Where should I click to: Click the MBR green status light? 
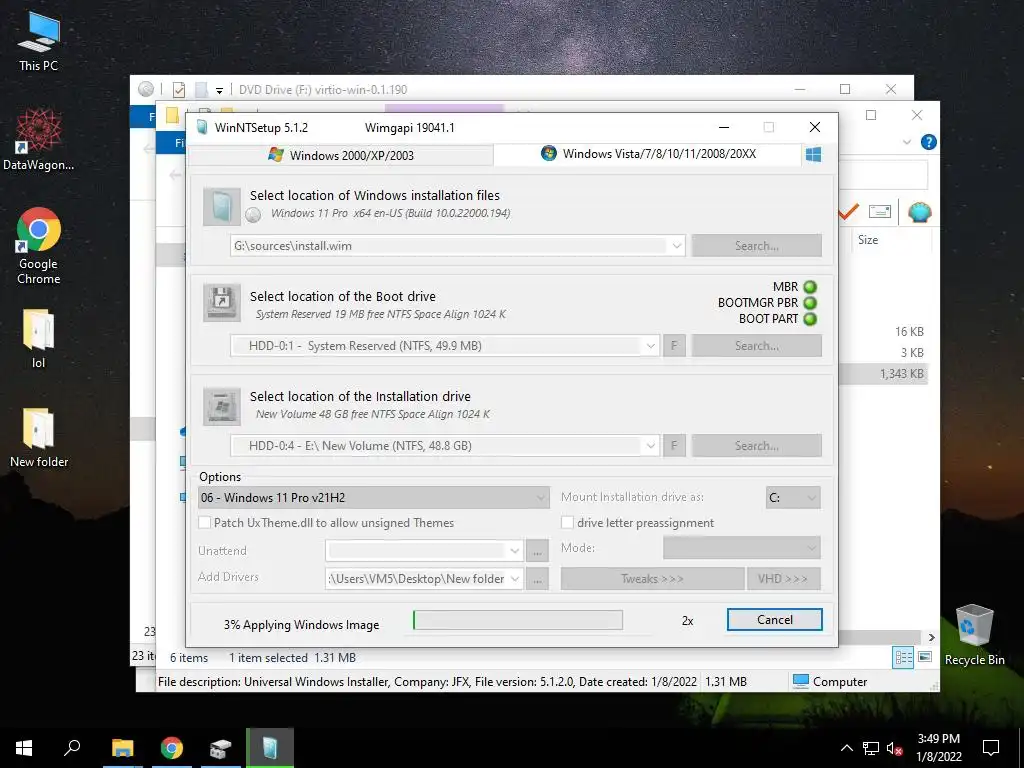[810, 287]
